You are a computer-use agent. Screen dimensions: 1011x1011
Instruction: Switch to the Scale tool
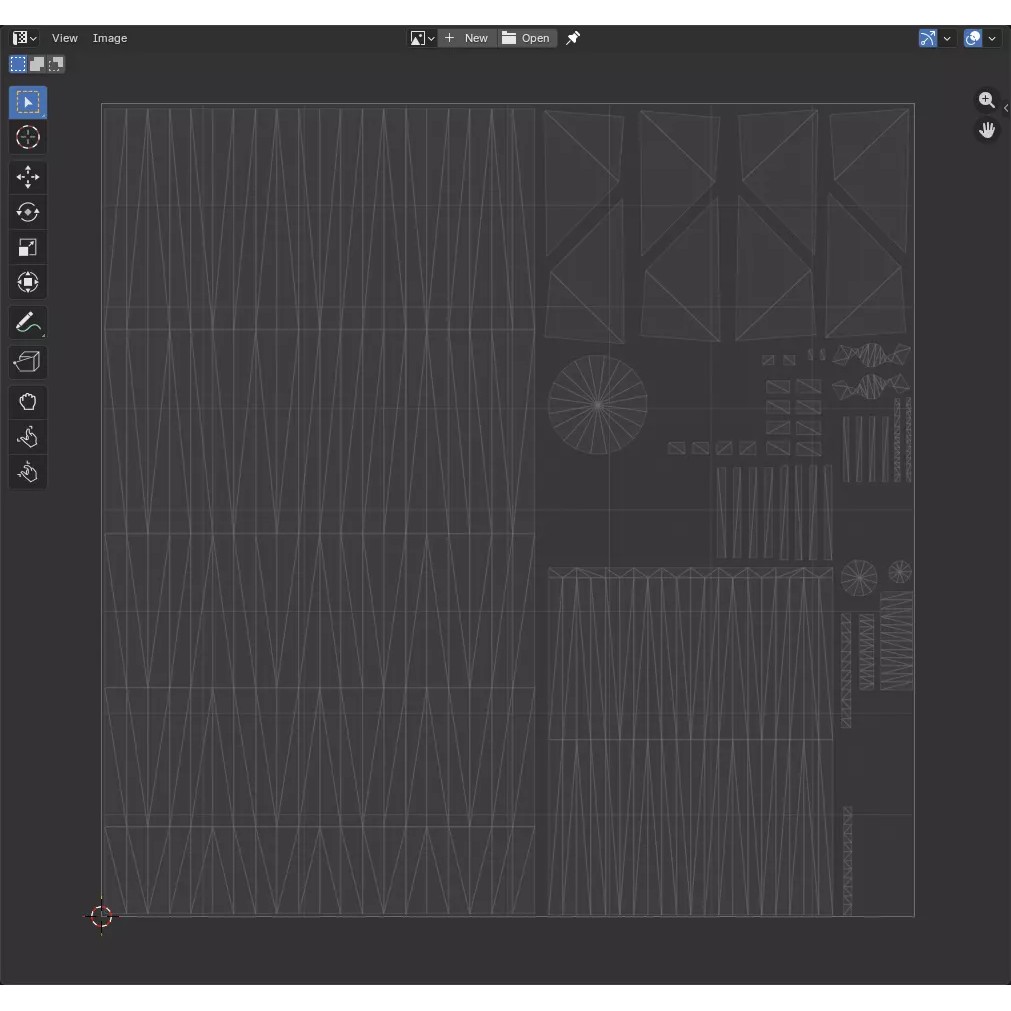pyautogui.click(x=28, y=248)
